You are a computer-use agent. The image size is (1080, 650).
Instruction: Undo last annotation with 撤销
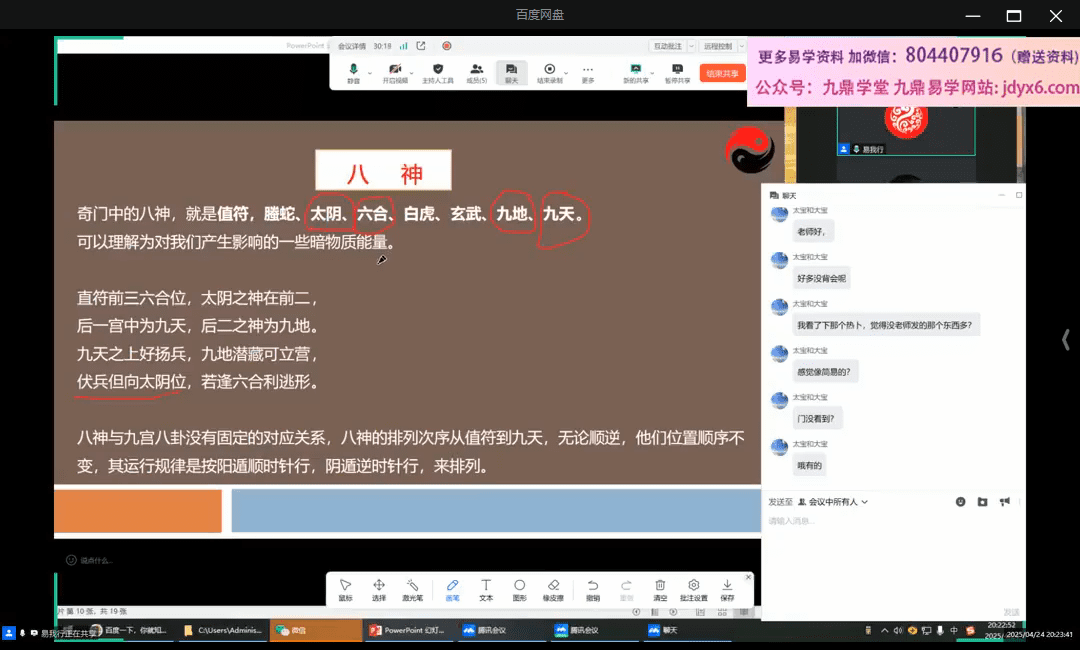point(592,589)
